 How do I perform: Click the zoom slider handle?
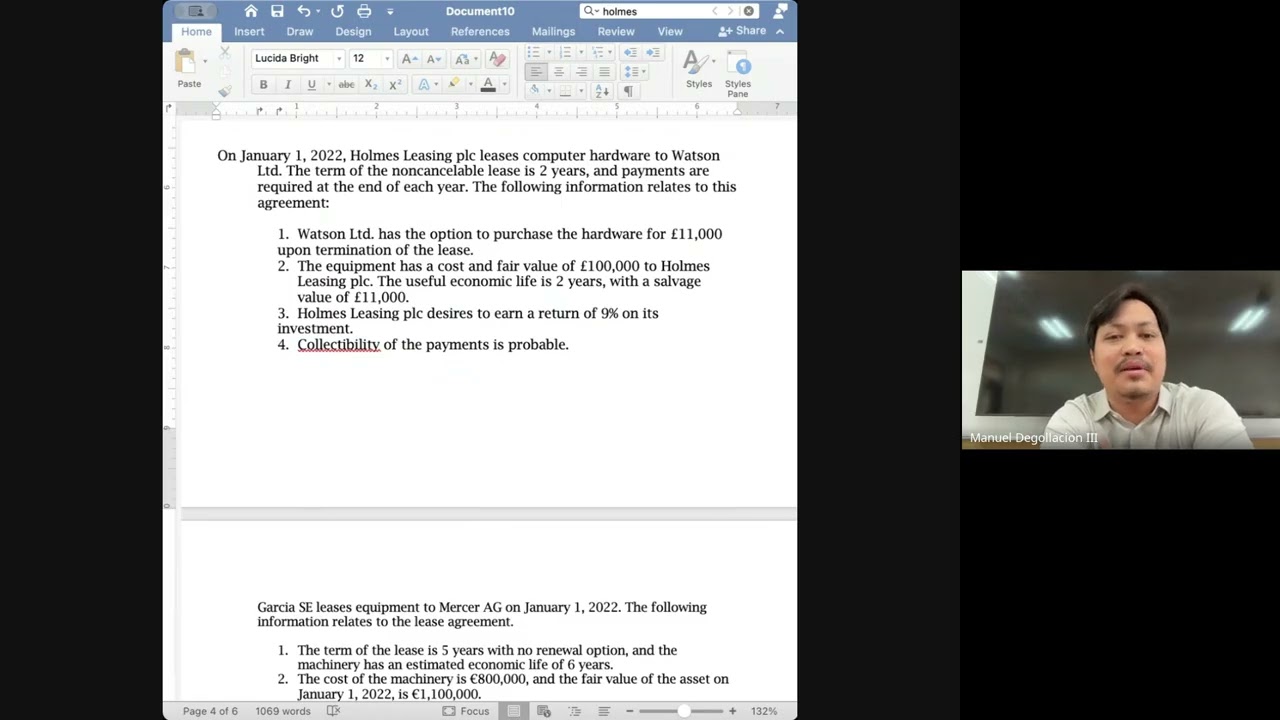tap(684, 711)
